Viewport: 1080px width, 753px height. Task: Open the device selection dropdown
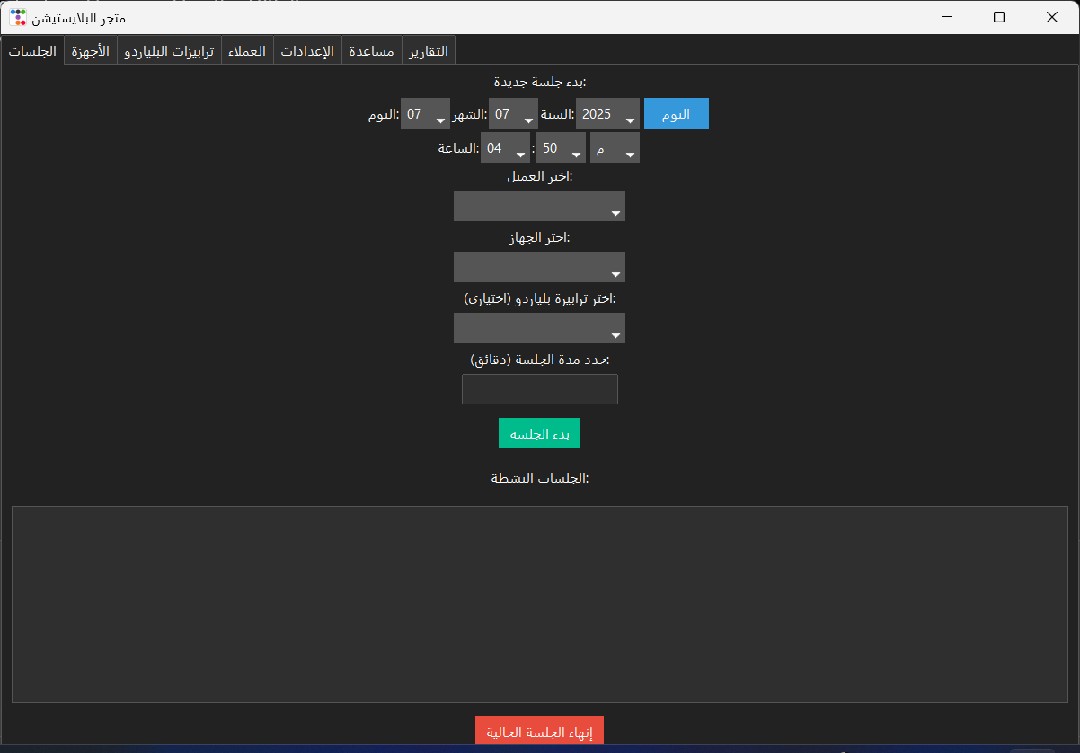[x=539, y=268]
